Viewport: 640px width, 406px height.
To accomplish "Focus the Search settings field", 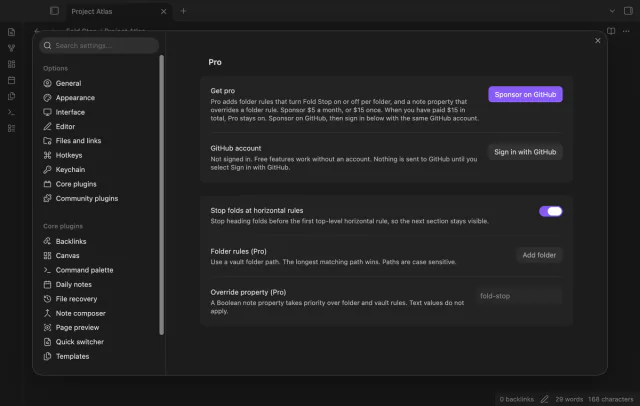I will coord(99,45).
